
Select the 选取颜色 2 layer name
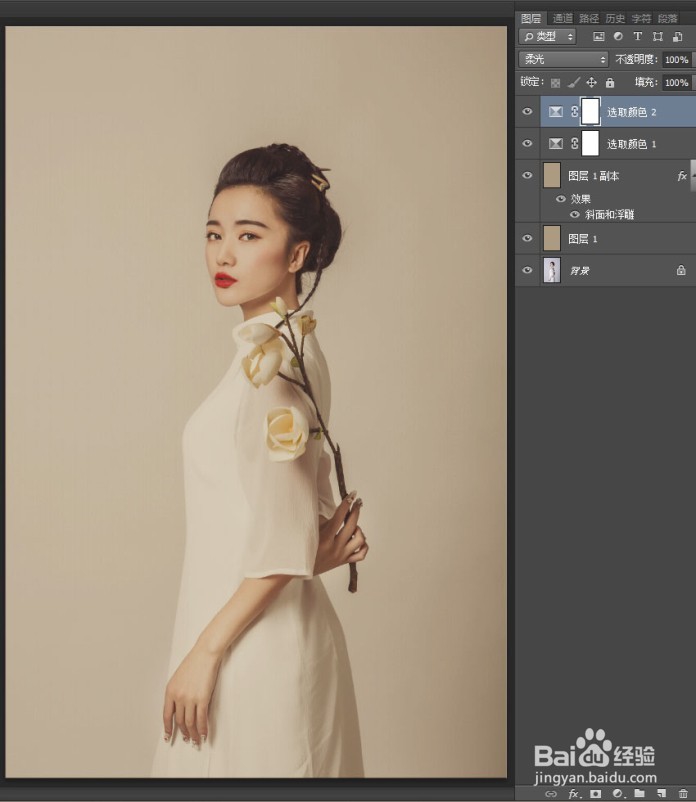632,112
